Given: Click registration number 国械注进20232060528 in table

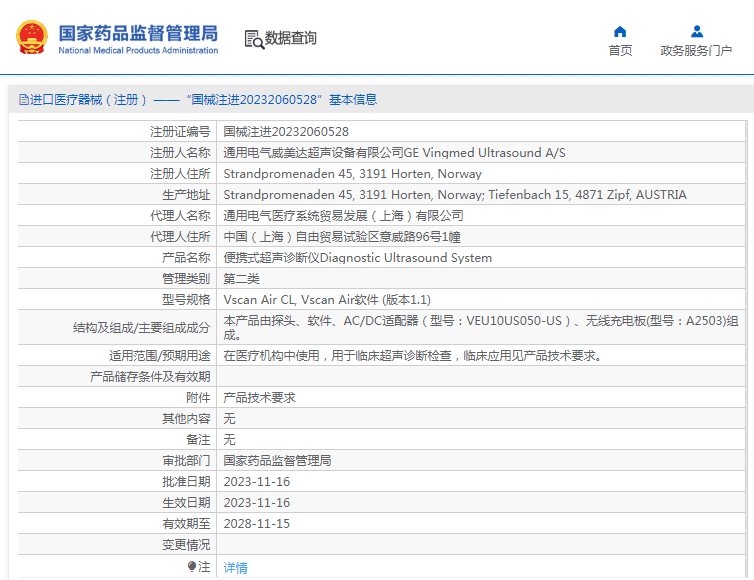Looking at the screenshot, I should (285, 131).
